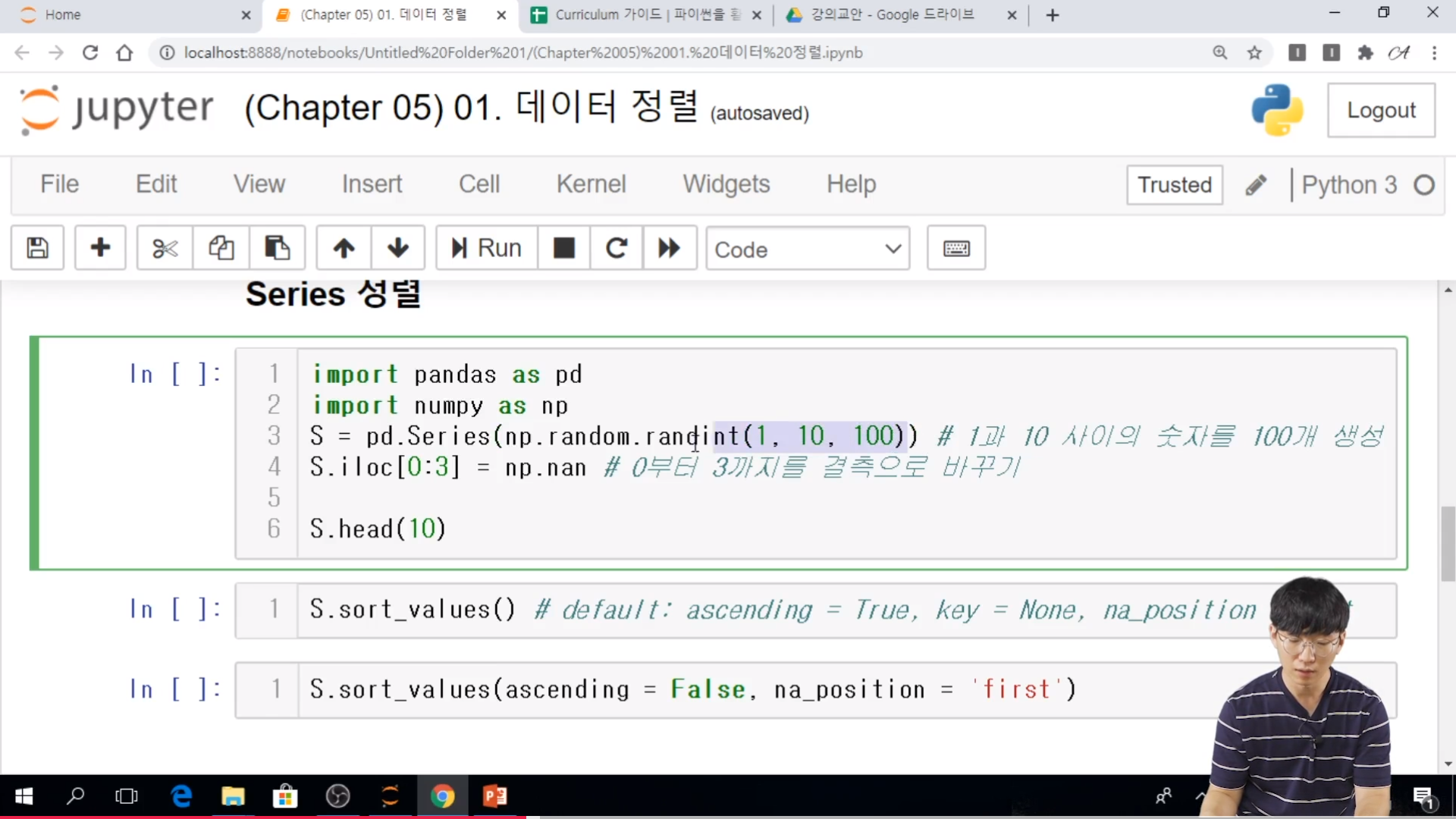This screenshot has height=819, width=1456.
Task: Open the command palette keyboard icon
Action: coord(955,248)
